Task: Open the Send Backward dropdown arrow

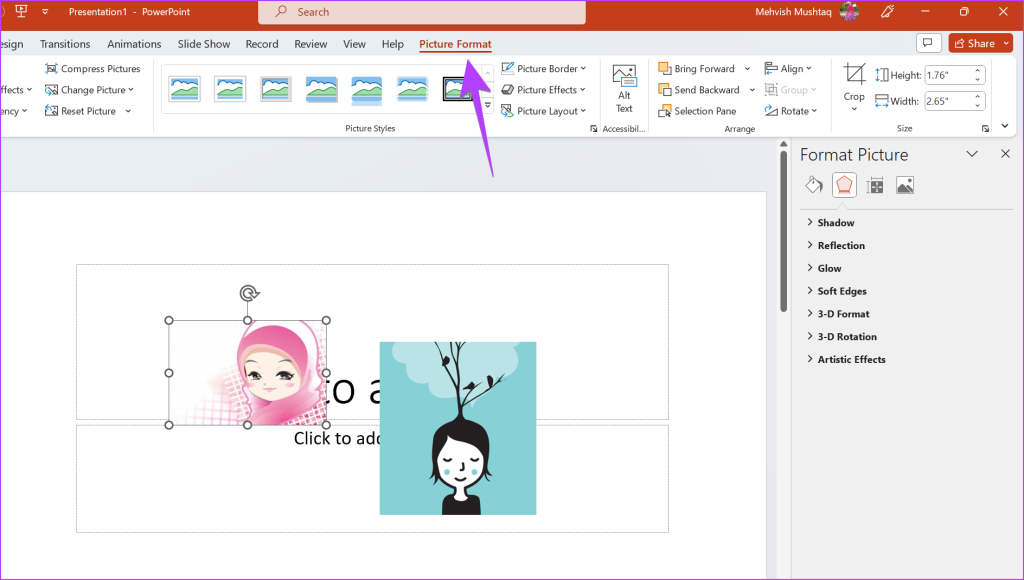Action: [x=752, y=89]
